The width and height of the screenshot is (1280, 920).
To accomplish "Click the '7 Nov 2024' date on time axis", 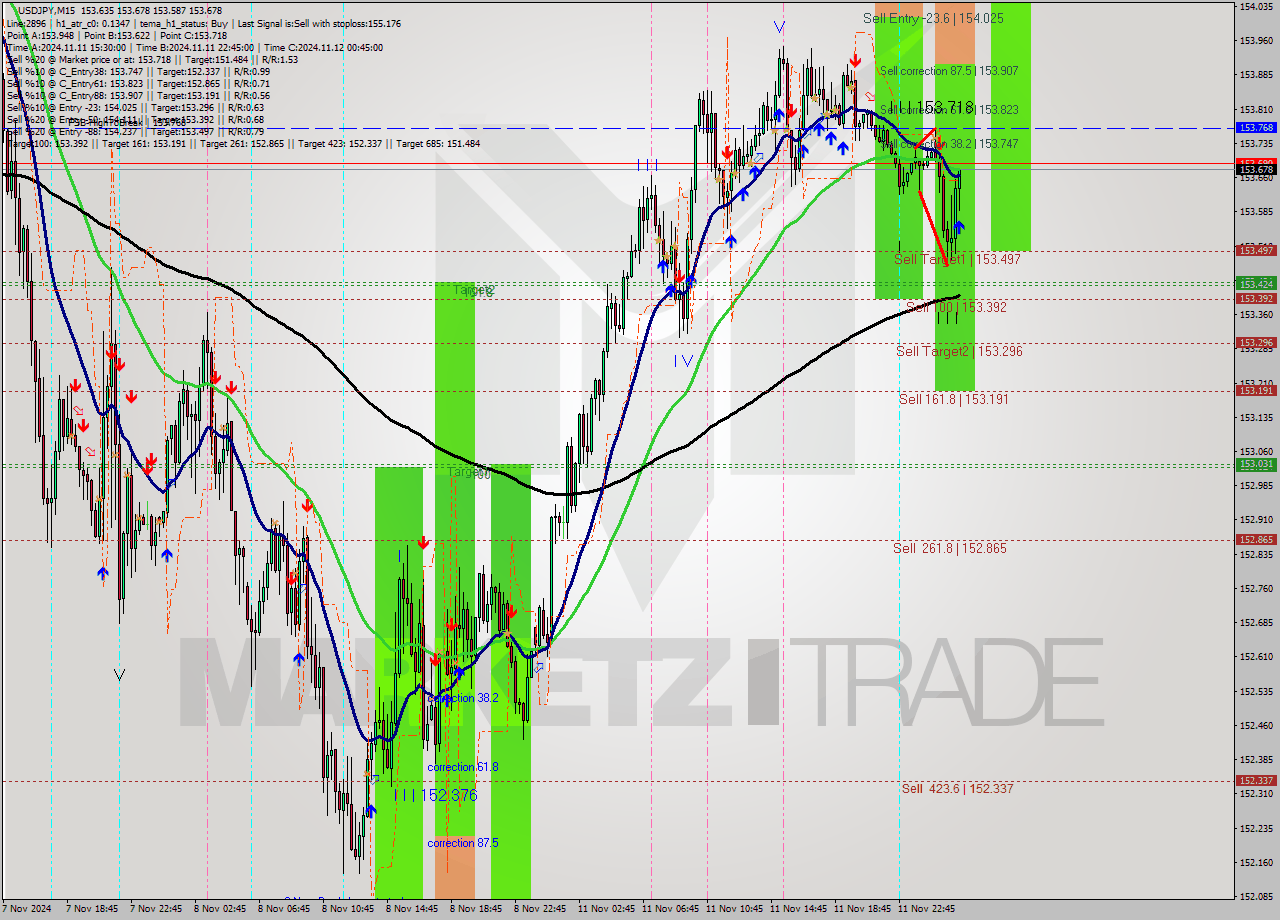I will (x=24, y=909).
